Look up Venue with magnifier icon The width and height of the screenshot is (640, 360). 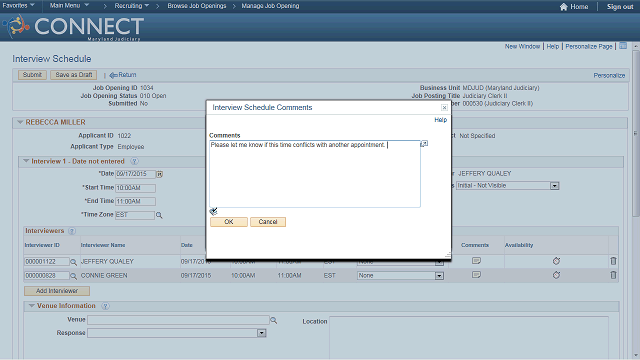coord(273,321)
